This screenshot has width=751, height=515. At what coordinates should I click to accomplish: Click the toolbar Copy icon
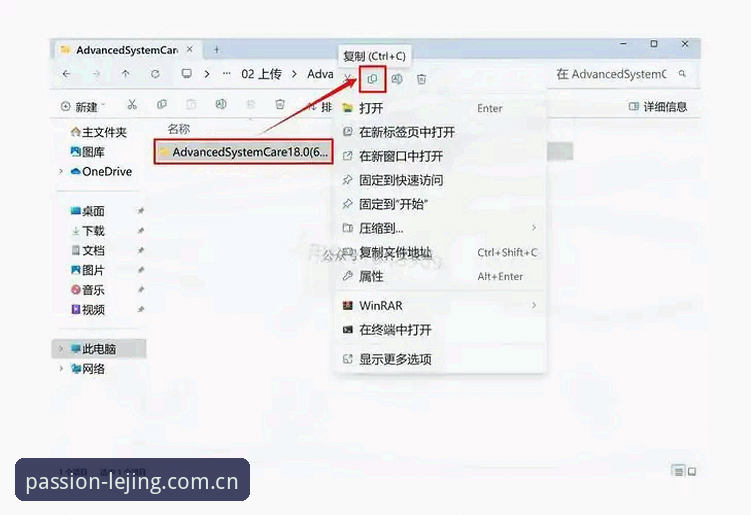coord(162,104)
